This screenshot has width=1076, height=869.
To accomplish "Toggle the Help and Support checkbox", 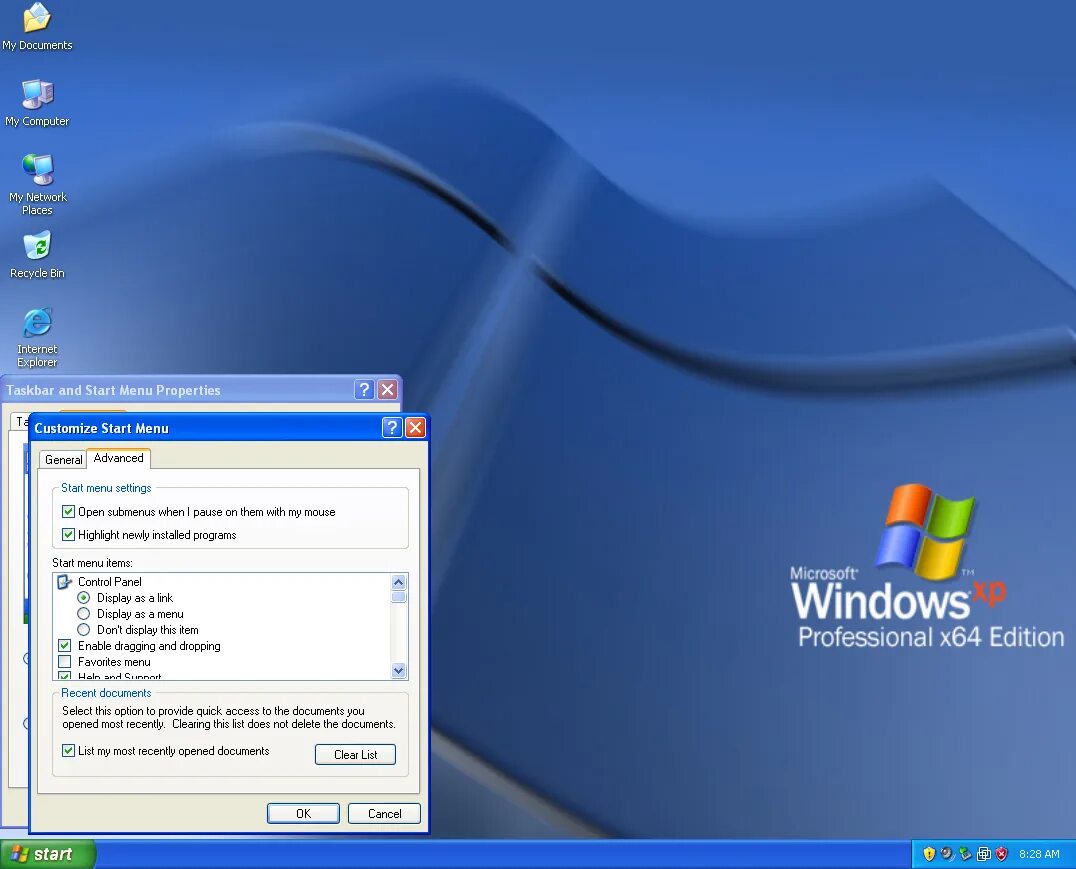I will (65, 676).
